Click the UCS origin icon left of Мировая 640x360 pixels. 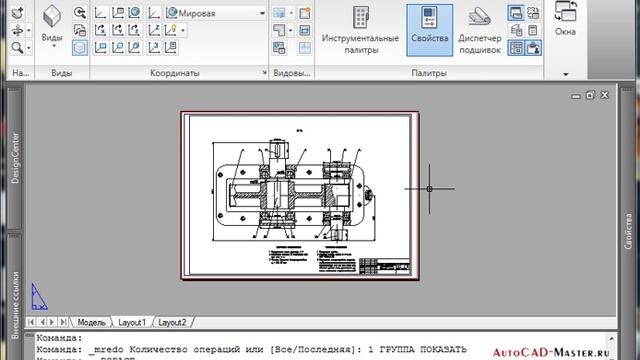pos(154,13)
